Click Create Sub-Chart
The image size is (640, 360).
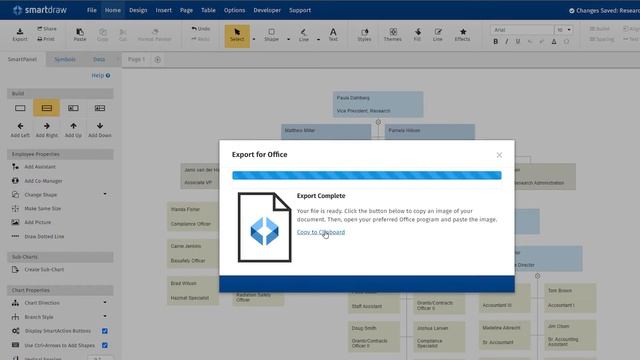coord(44,270)
